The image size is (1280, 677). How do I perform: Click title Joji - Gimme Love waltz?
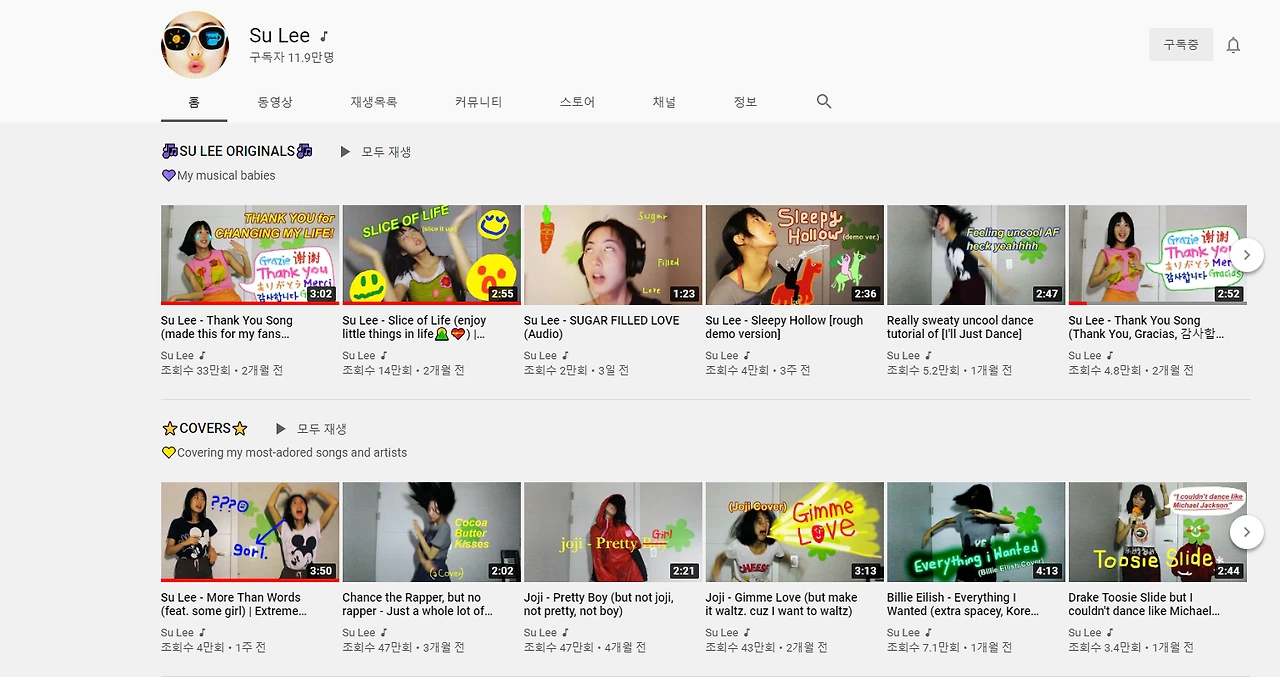coord(781,604)
